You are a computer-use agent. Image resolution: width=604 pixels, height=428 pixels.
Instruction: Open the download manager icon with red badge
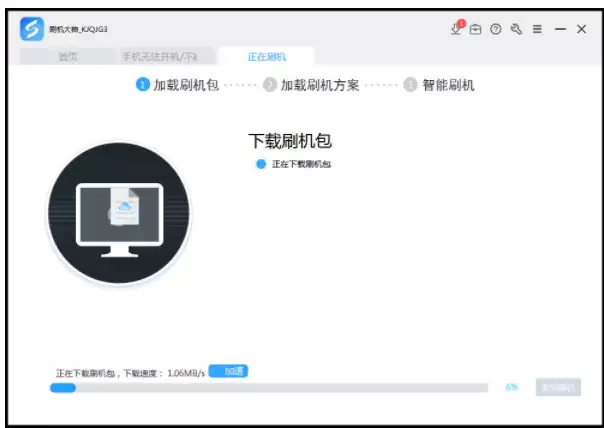coord(457,28)
